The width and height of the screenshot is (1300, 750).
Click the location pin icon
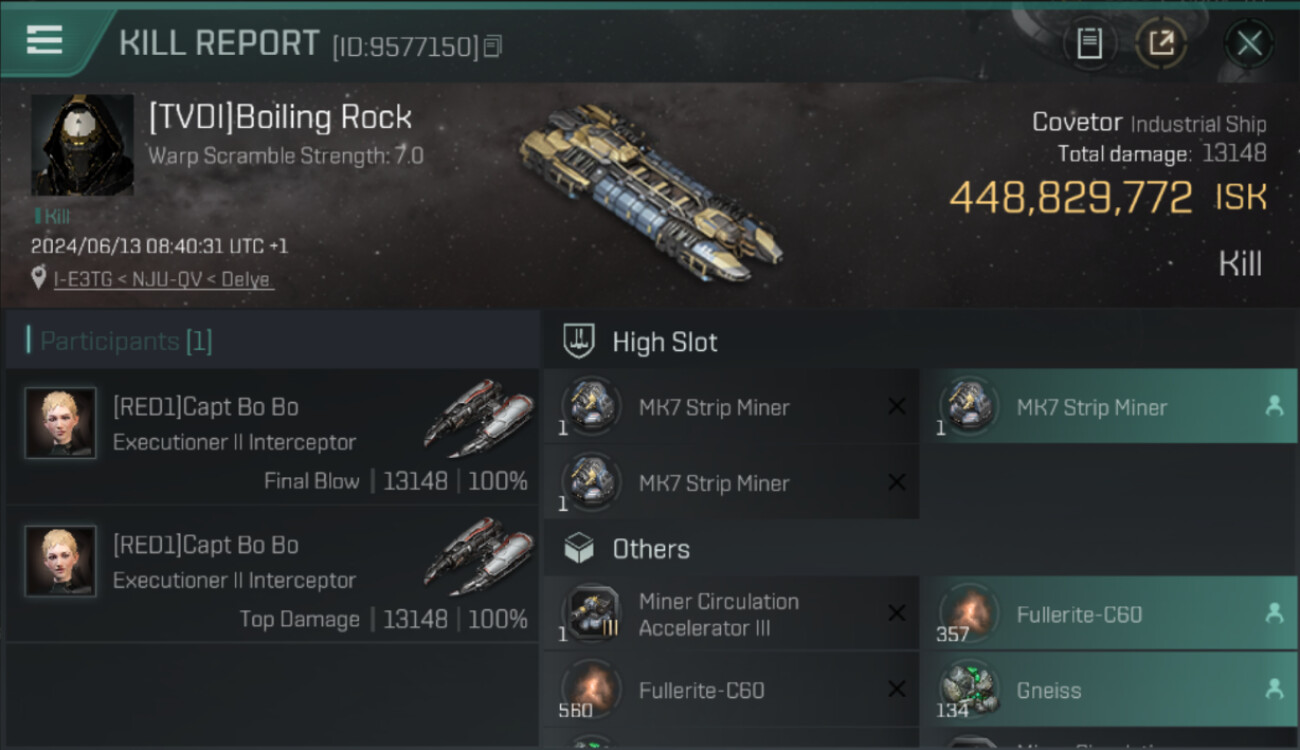tap(39, 278)
